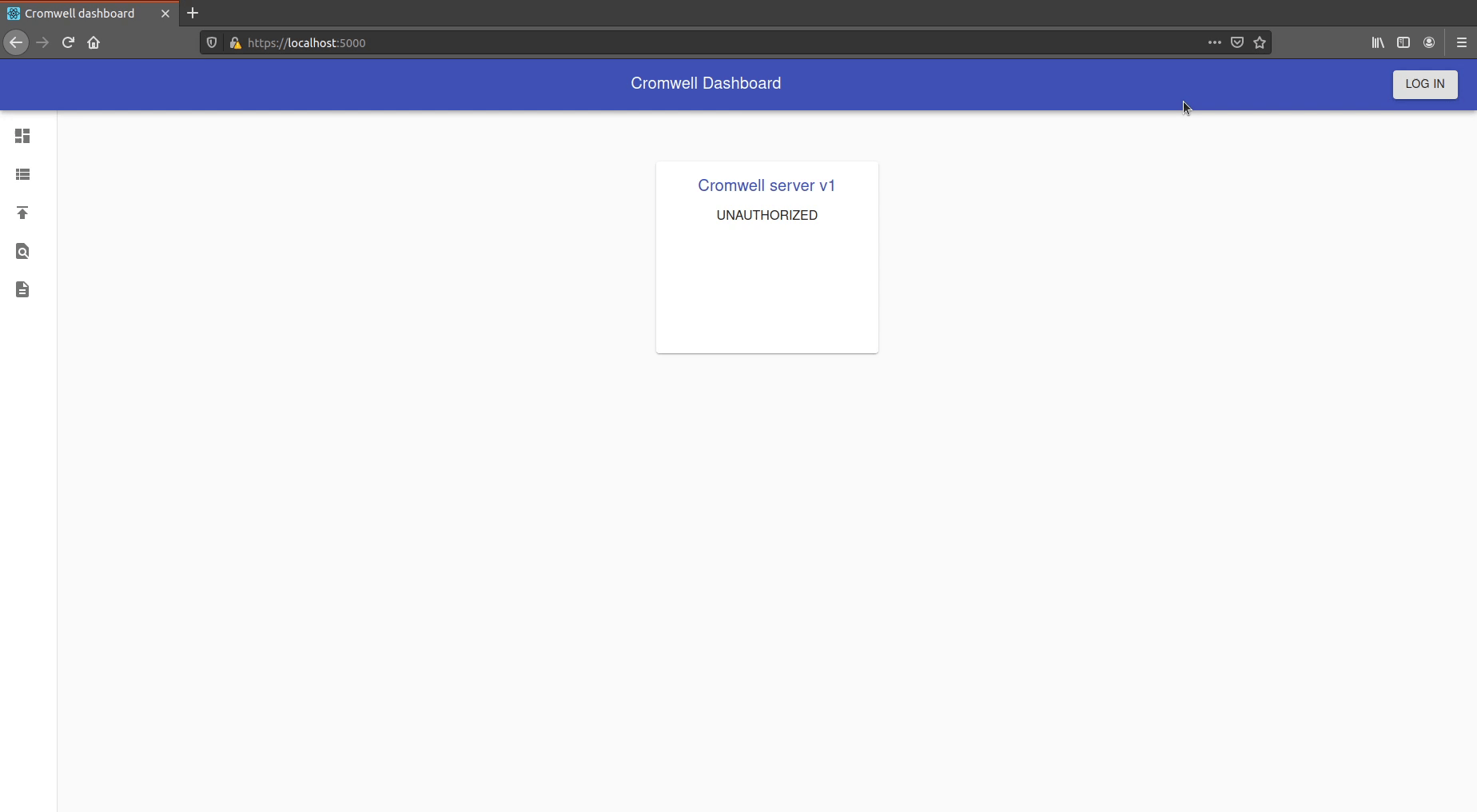
Task: Open the Firefox account profile icon
Action: click(x=1430, y=42)
